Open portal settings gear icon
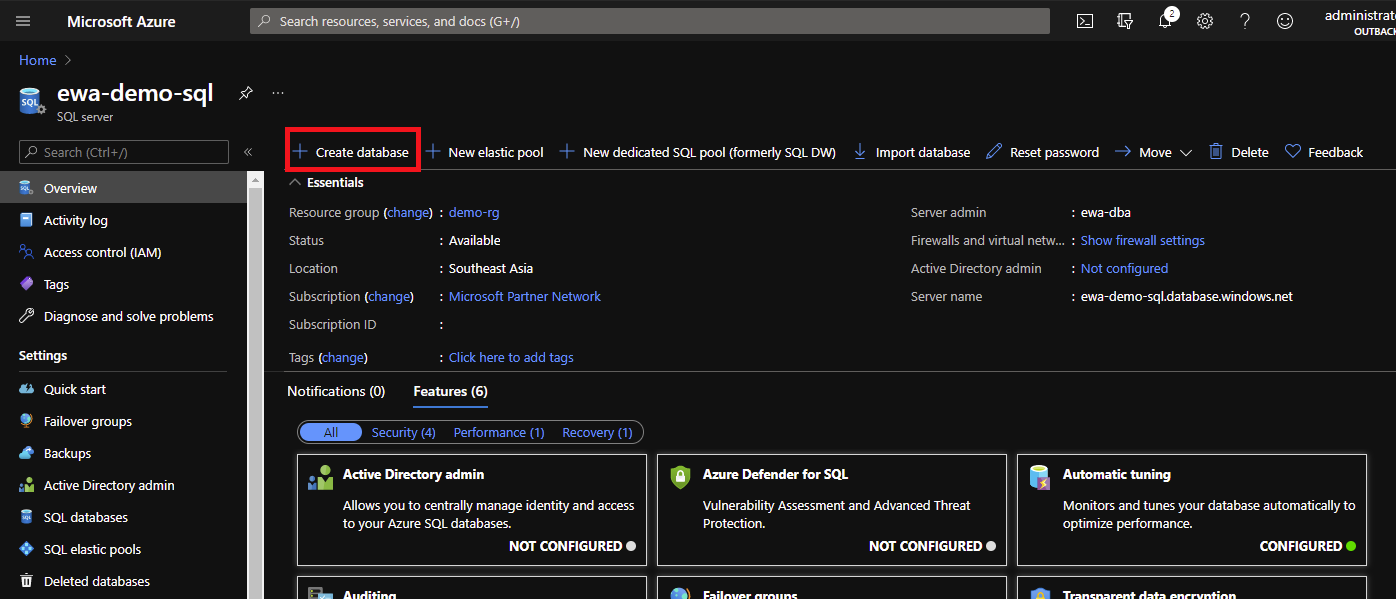This screenshot has width=1396, height=599. [x=1205, y=21]
